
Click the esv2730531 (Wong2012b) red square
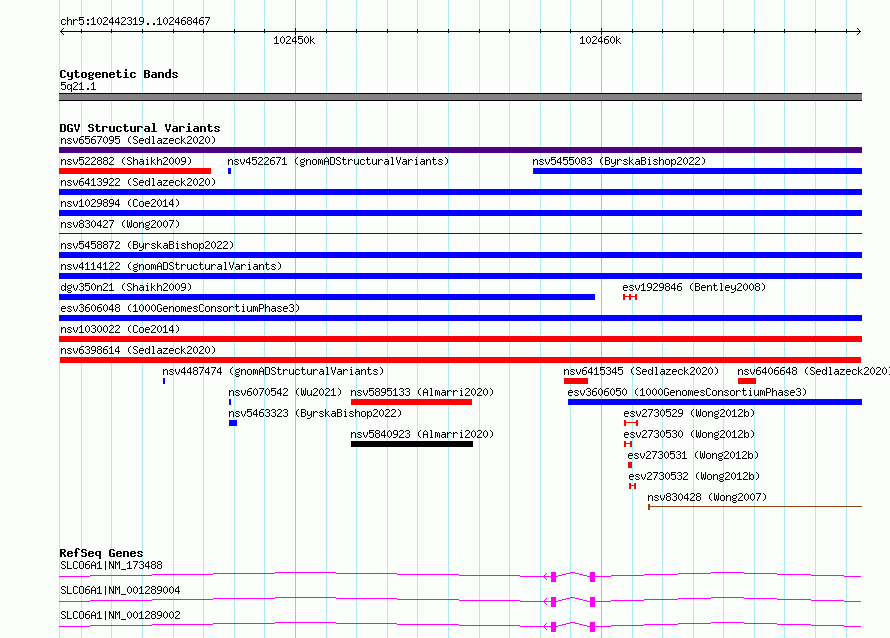(630, 465)
